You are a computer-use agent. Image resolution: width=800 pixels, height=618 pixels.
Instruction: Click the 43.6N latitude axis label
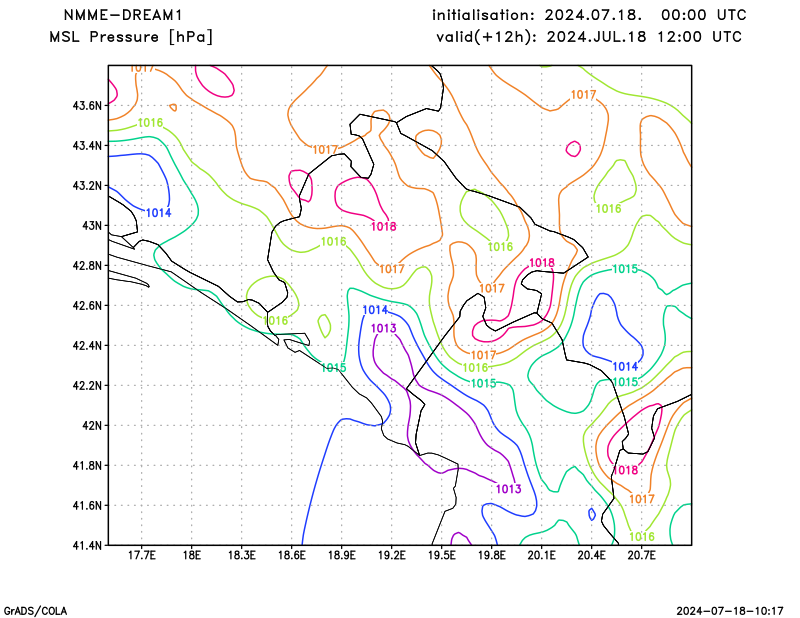point(87,106)
